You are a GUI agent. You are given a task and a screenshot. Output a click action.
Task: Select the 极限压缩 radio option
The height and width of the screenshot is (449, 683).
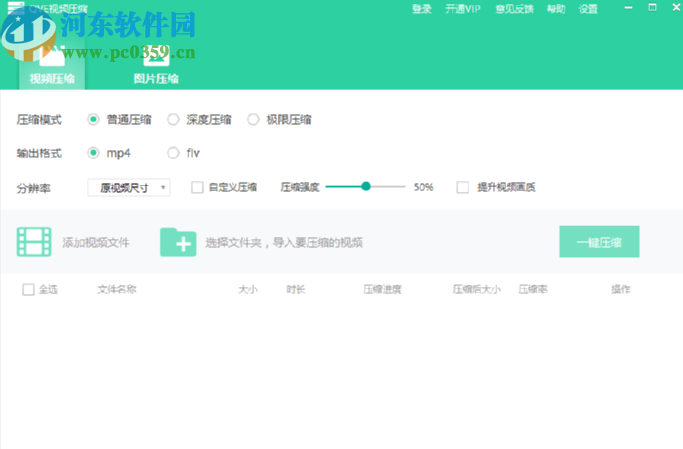[254, 119]
